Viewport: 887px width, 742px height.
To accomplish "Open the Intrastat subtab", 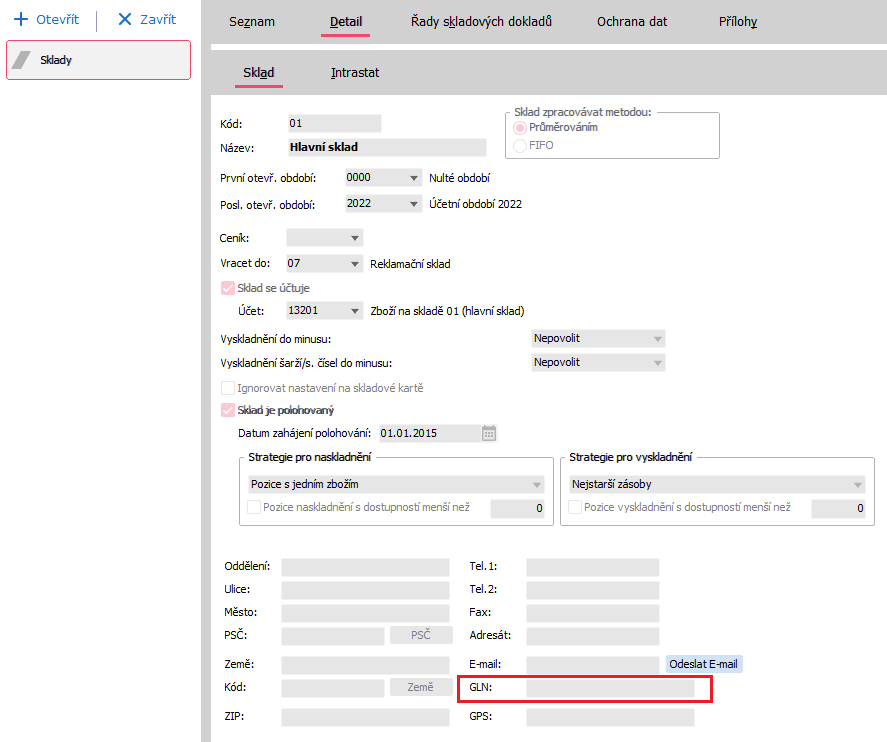I will [355, 73].
